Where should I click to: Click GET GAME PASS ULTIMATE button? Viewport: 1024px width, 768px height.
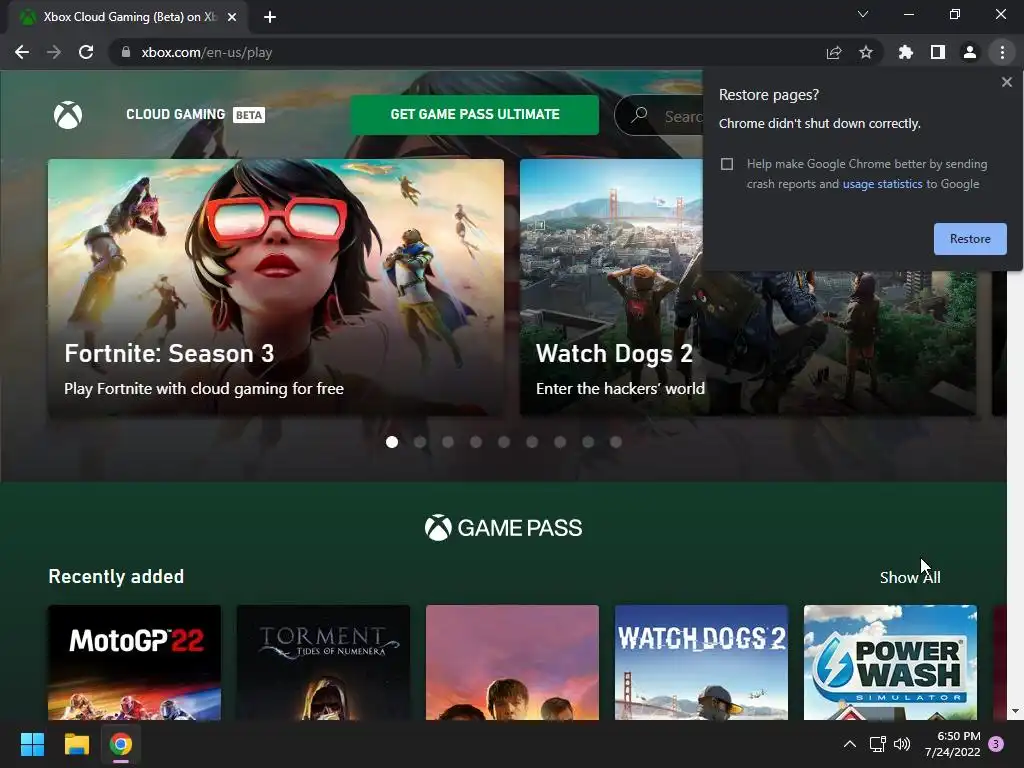click(475, 115)
